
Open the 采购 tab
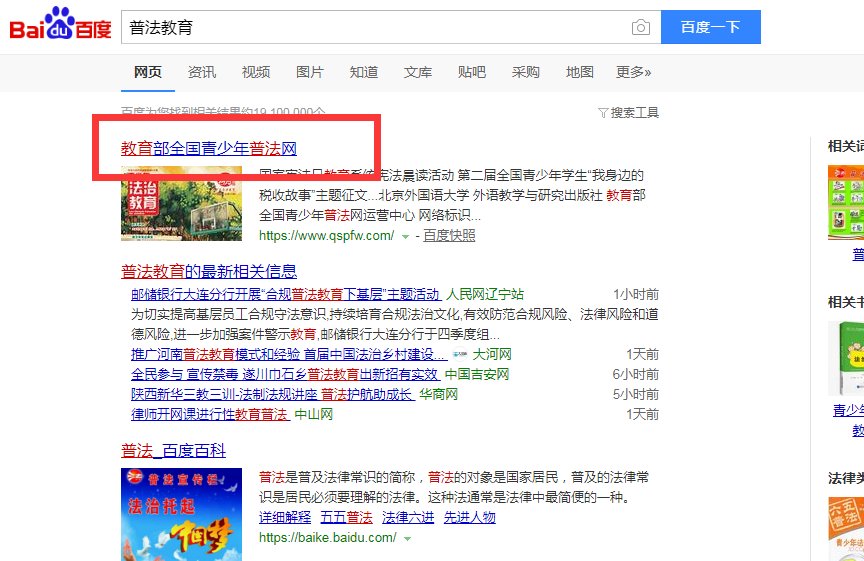526,72
